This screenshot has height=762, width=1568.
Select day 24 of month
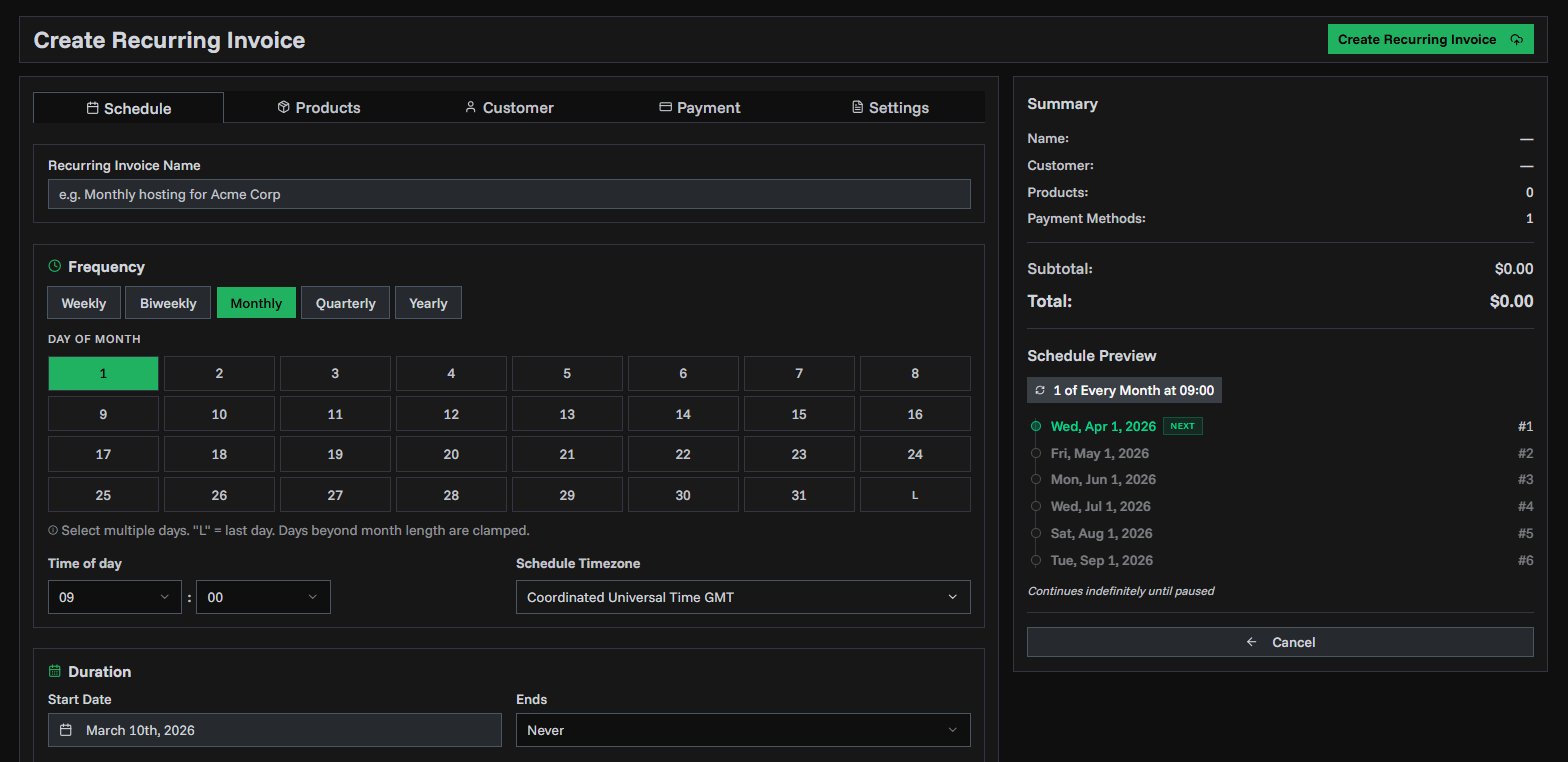[915, 454]
